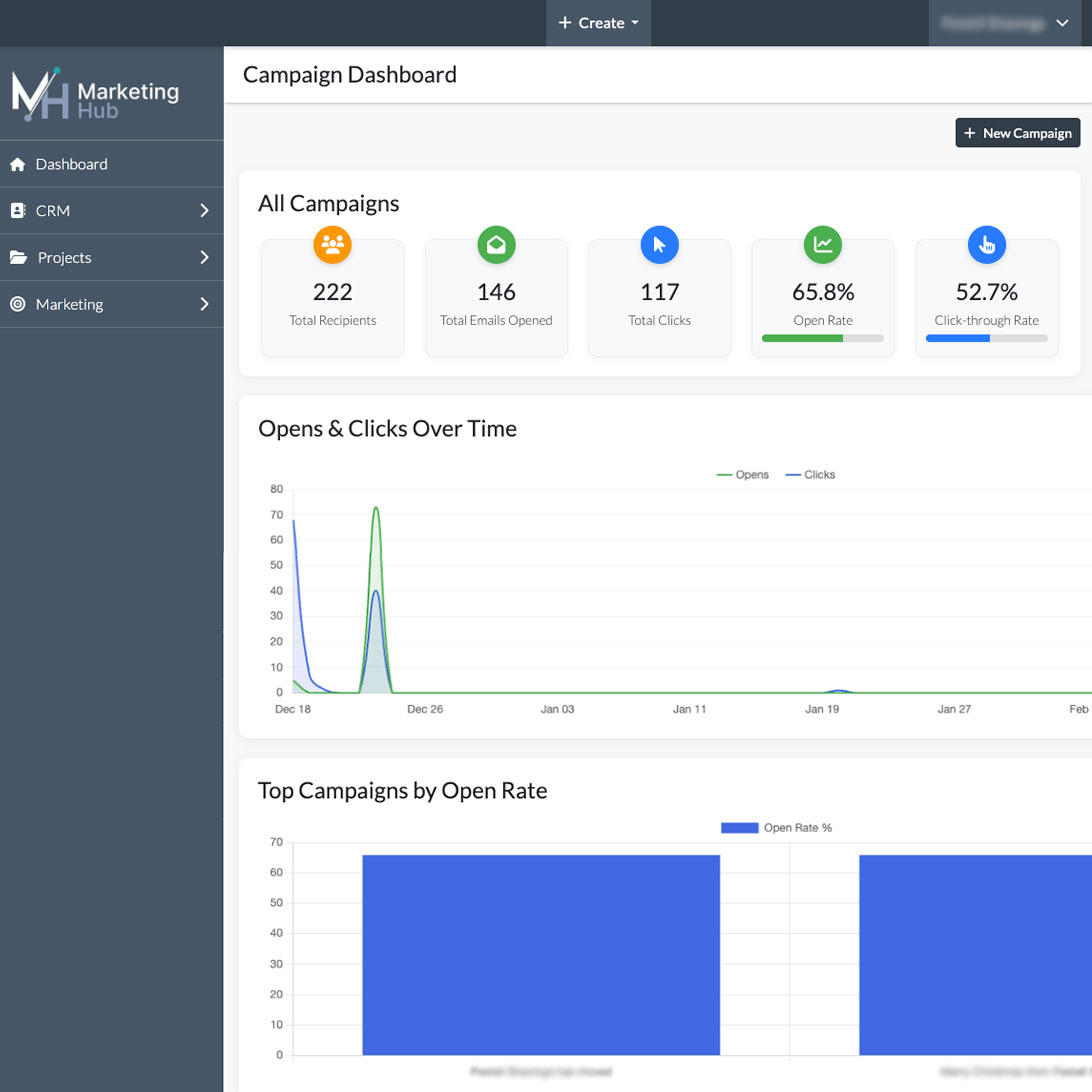Toggle the Opens series in chart legend
This screenshot has width=1092, height=1092.
[x=743, y=475]
